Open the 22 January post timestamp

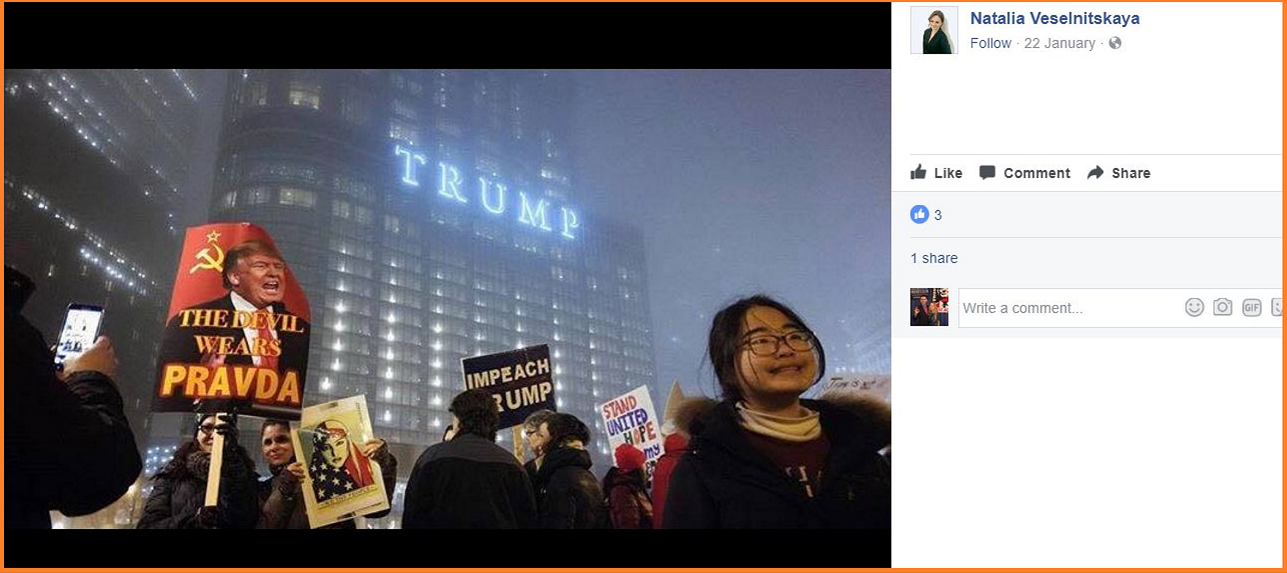pyautogui.click(x=1059, y=43)
